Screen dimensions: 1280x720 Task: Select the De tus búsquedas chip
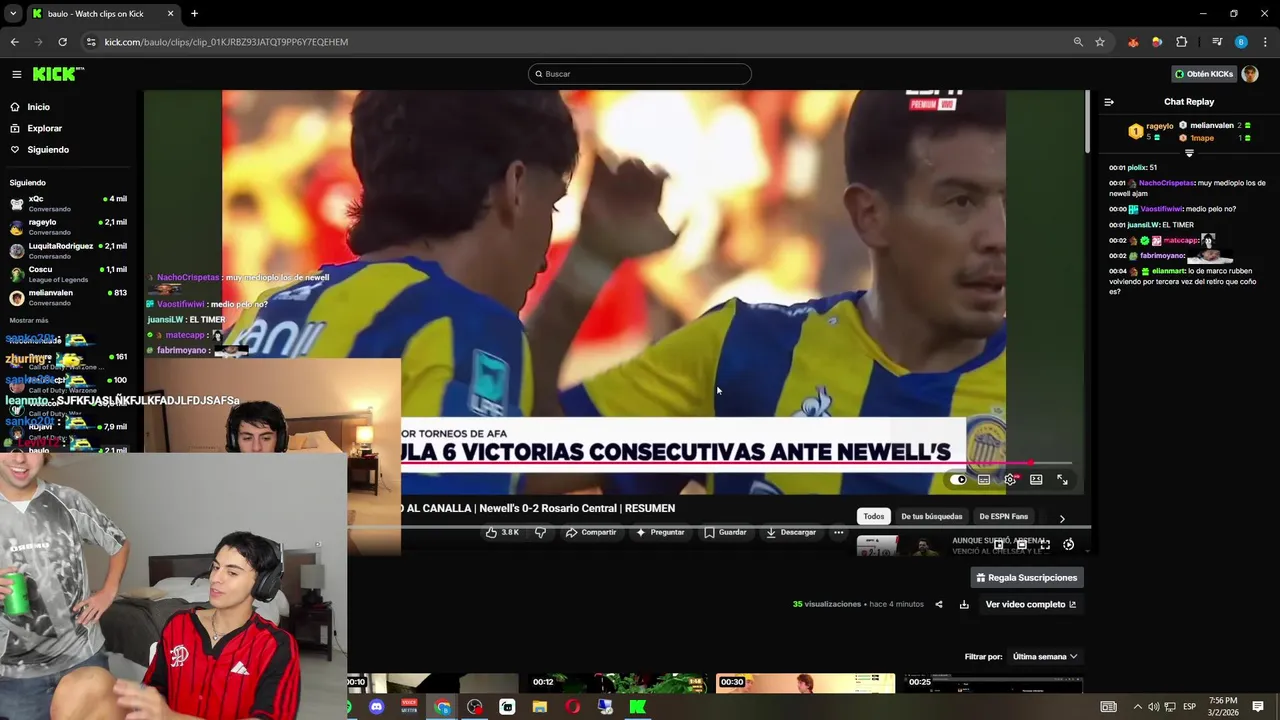[x=931, y=517]
